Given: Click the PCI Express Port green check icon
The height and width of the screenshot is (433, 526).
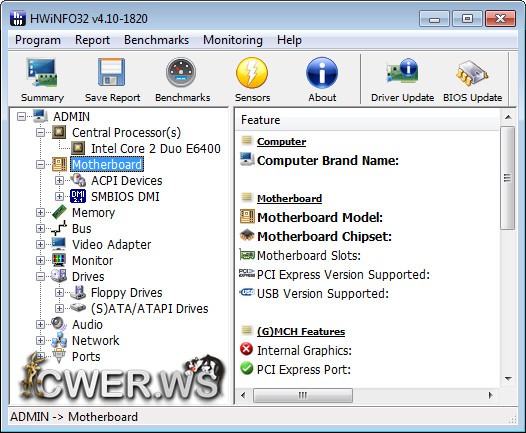Looking at the screenshot, I should tap(247, 368).
